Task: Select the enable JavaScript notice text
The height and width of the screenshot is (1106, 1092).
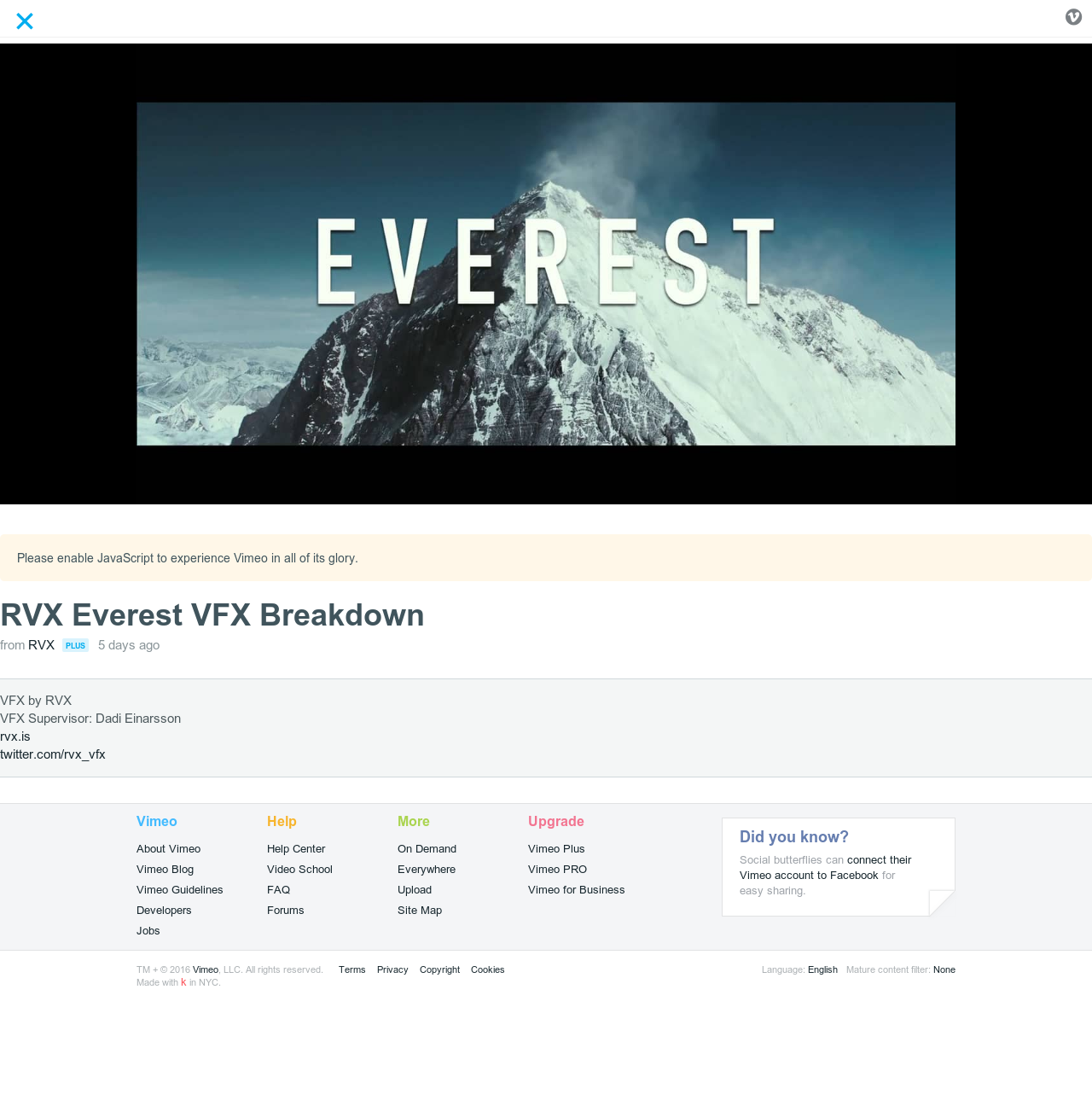Action: tap(188, 558)
